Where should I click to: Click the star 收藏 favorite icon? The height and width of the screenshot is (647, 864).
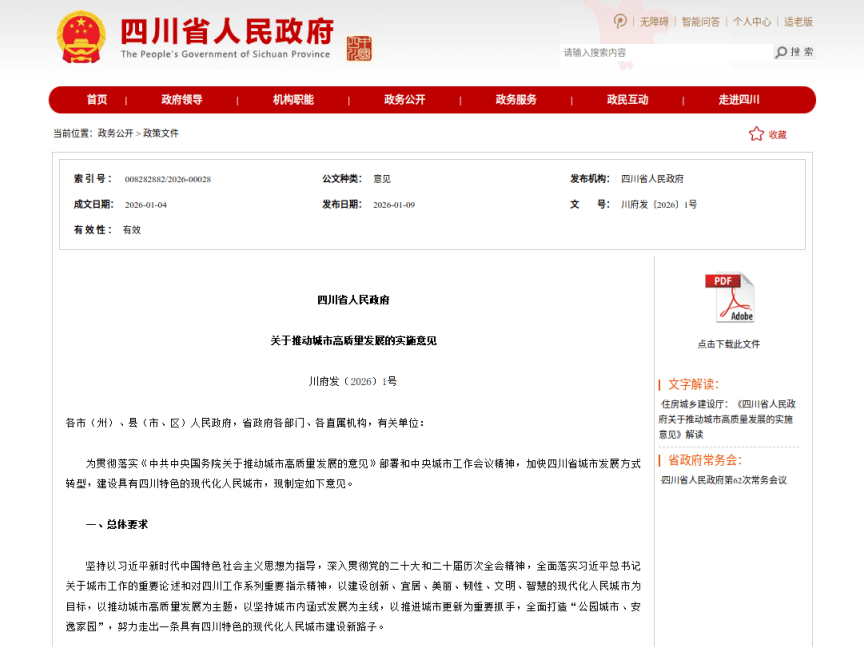tap(756, 134)
